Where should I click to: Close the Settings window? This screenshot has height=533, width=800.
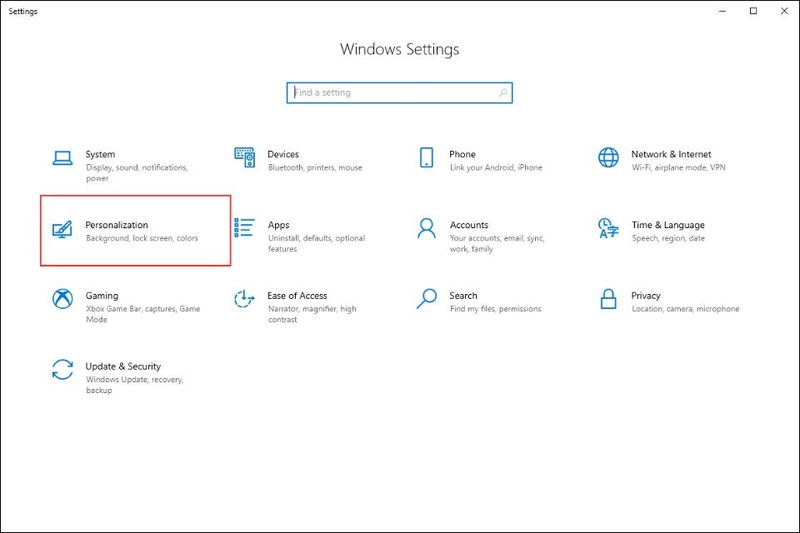pyautogui.click(x=784, y=11)
